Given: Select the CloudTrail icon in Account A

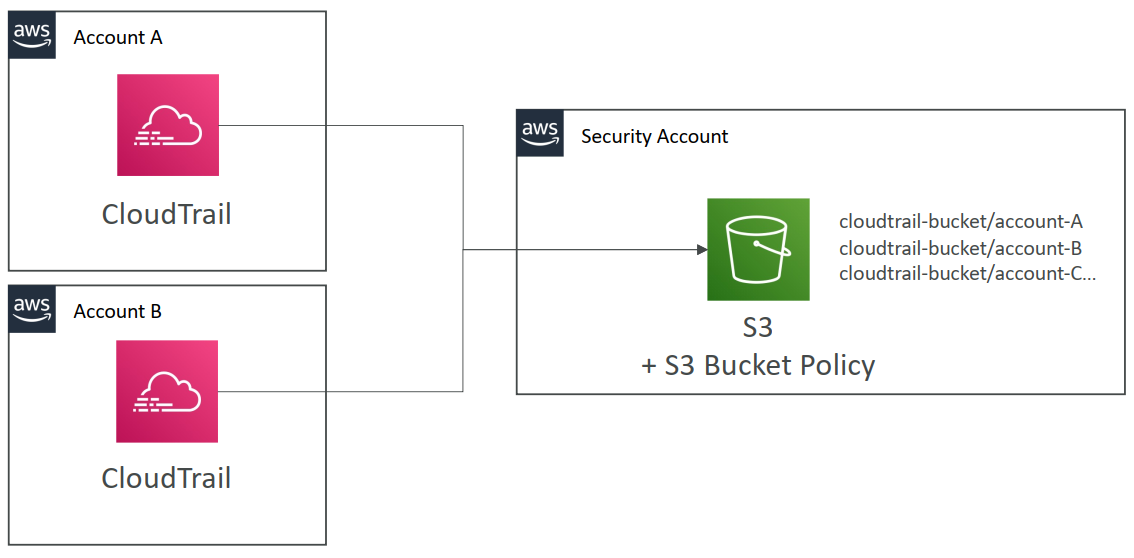Looking at the screenshot, I should click(x=168, y=125).
